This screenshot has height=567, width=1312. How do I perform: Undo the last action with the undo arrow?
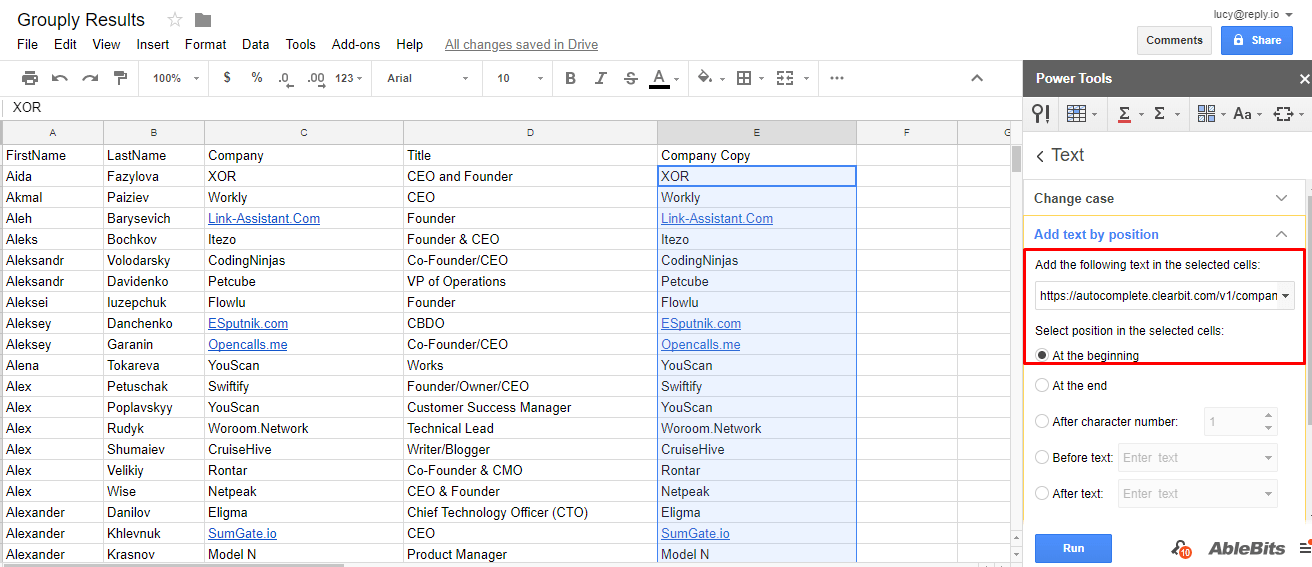(60, 78)
